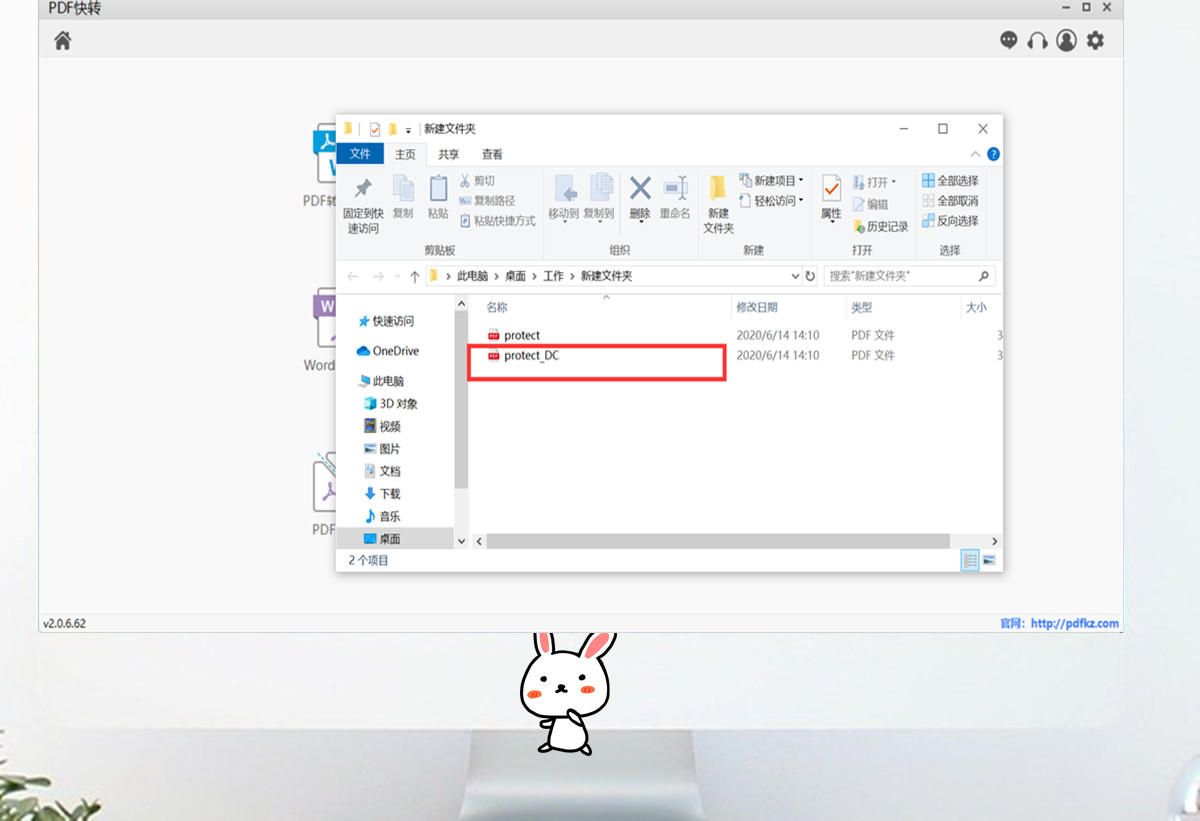Screen dimensions: 1200x821
Task: Click the 全部选择 (Select All) button
Action: tap(952, 180)
